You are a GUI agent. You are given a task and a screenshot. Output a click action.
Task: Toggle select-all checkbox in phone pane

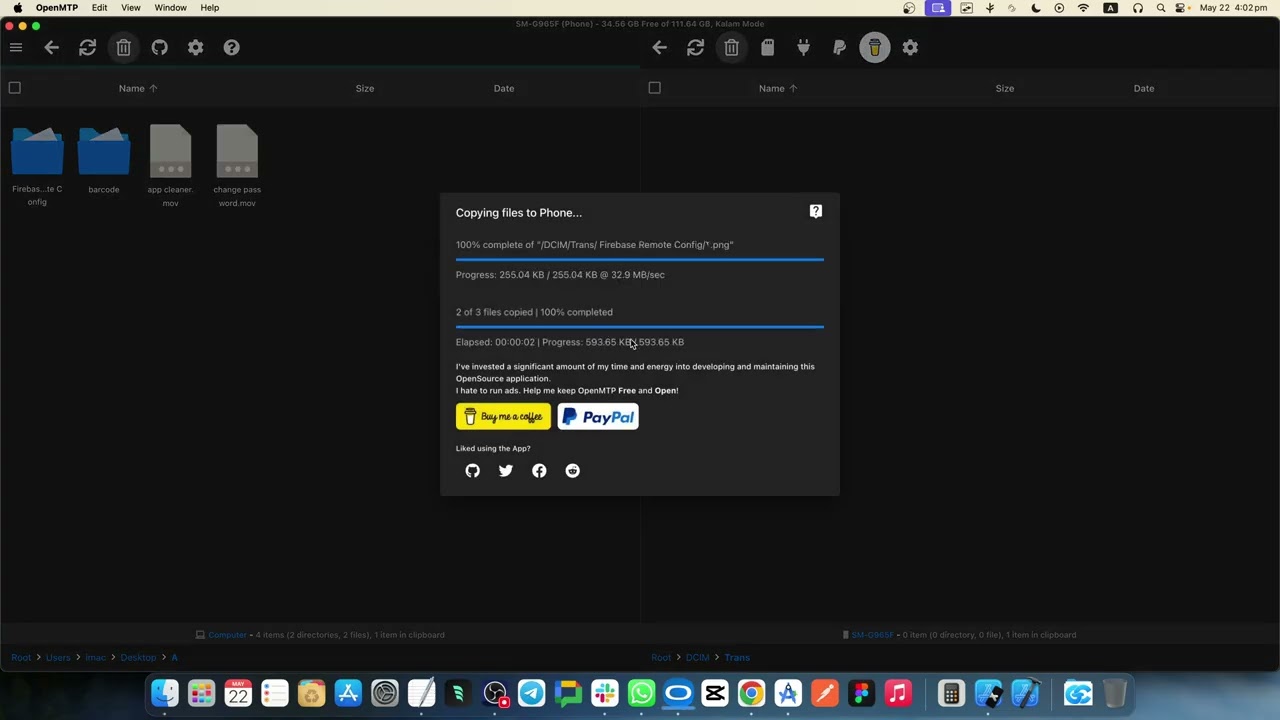(x=654, y=88)
